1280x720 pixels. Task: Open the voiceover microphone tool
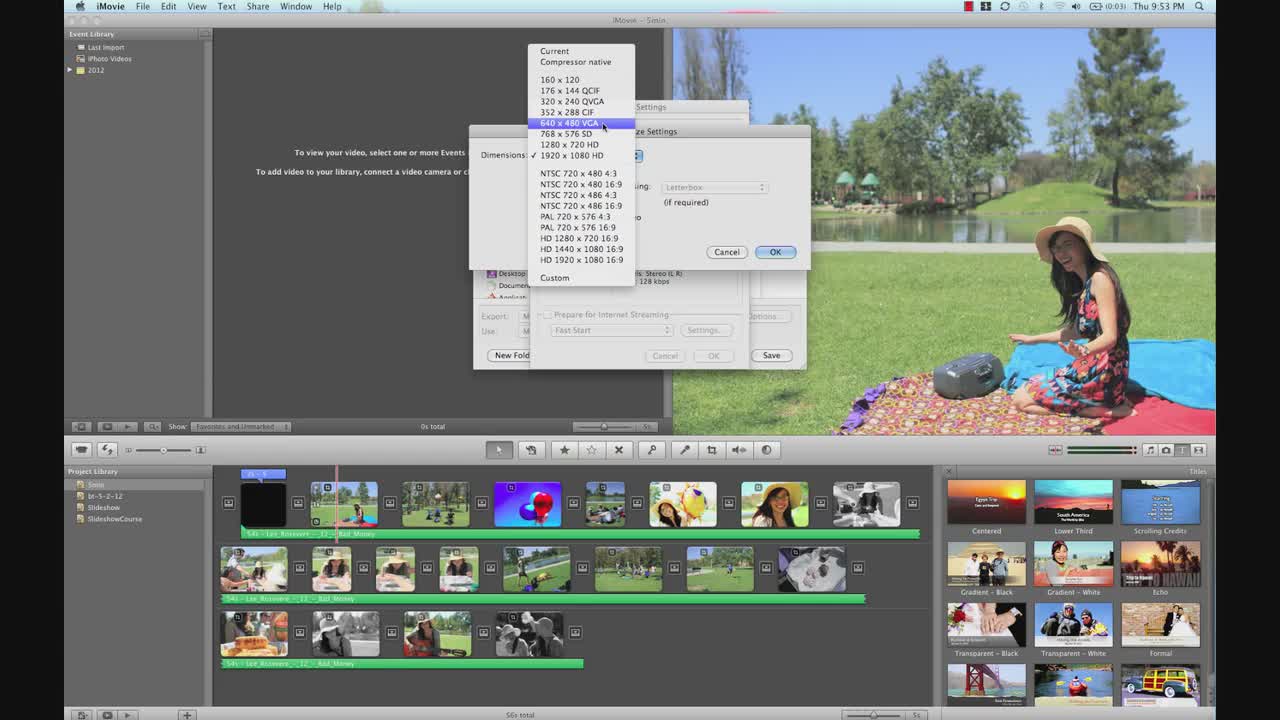point(685,450)
